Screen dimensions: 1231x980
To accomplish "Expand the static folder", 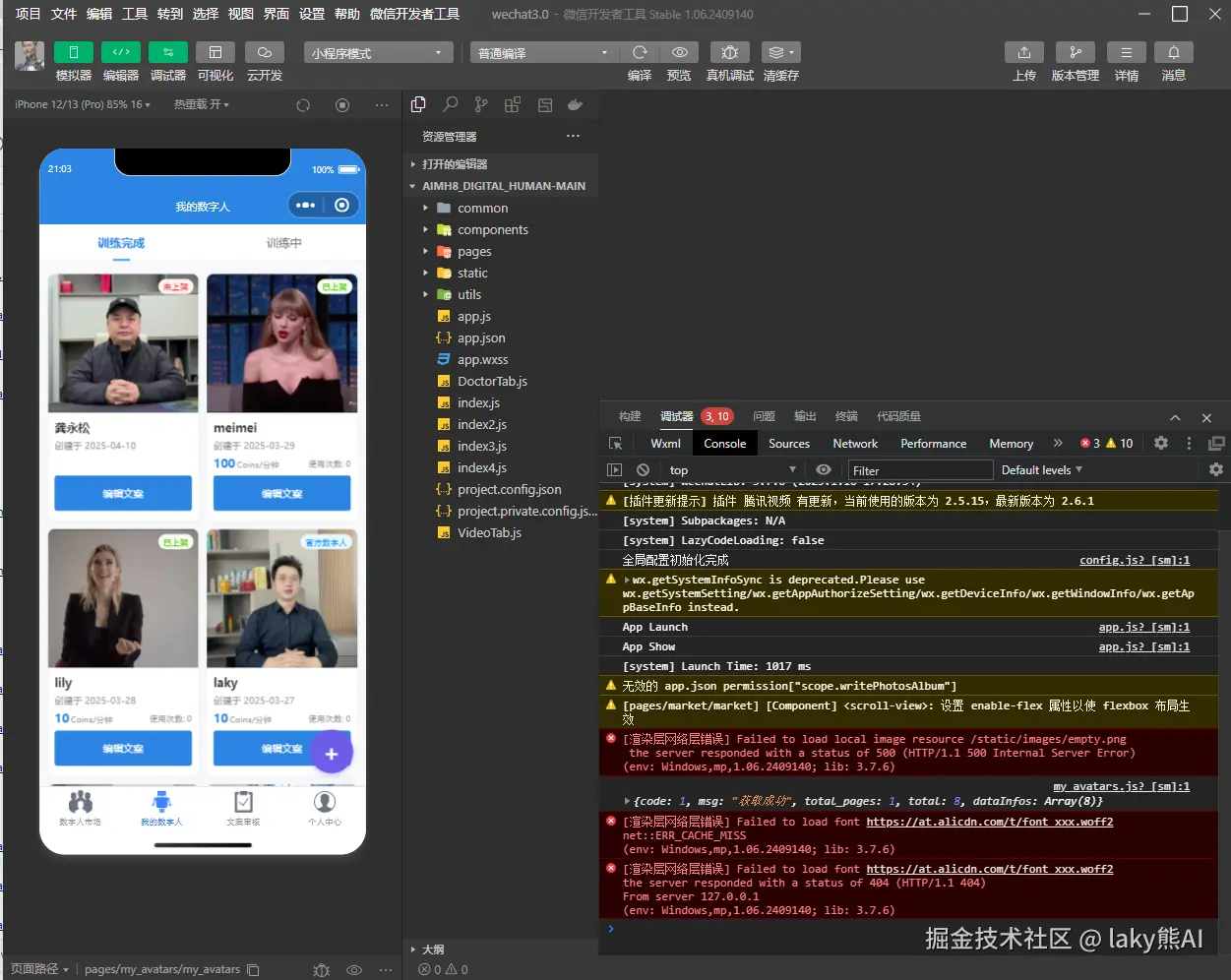I will (501, 273).
